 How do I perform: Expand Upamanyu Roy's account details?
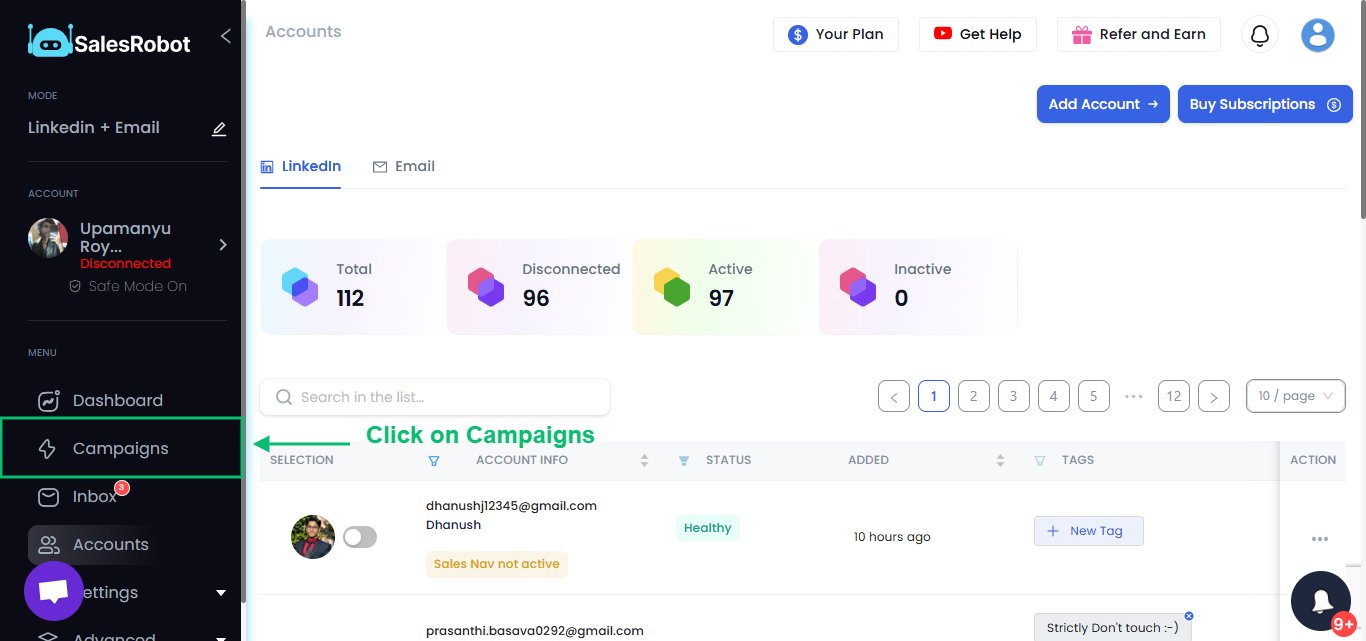[222, 244]
